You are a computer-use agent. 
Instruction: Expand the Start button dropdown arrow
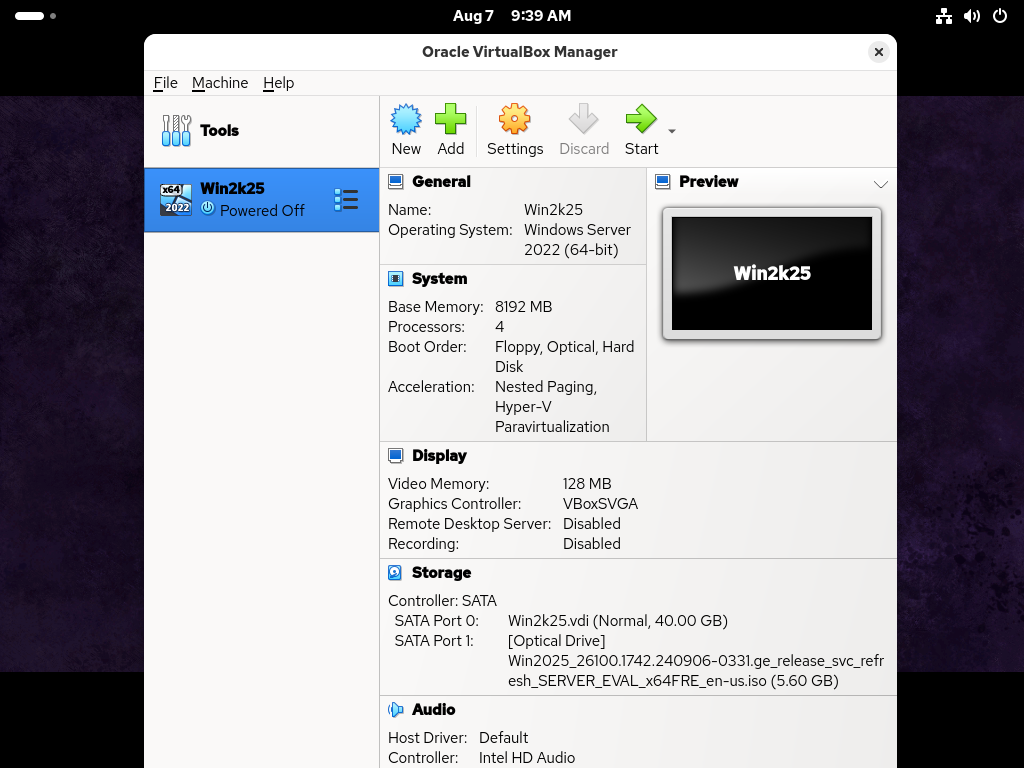pyautogui.click(x=672, y=131)
